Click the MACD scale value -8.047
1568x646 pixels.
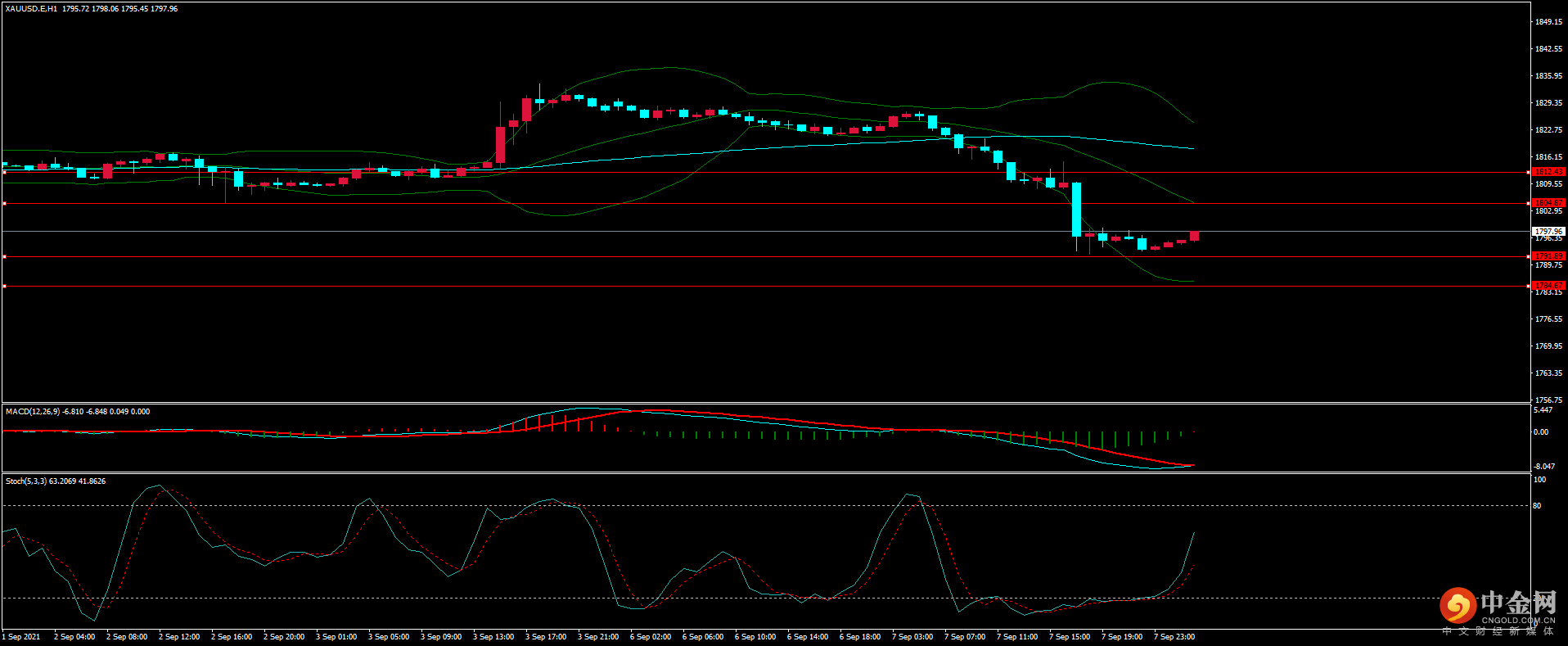pyautogui.click(x=1543, y=467)
